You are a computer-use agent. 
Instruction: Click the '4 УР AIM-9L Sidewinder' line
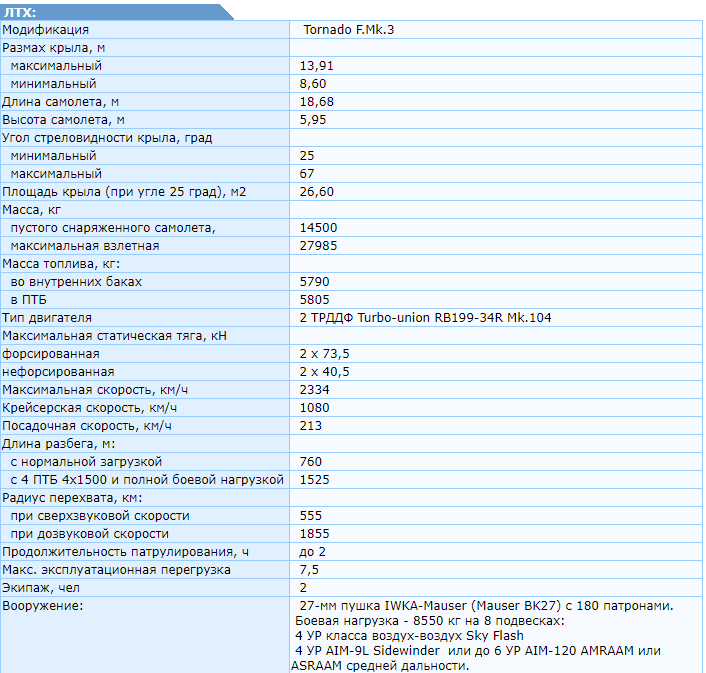(x=478, y=650)
